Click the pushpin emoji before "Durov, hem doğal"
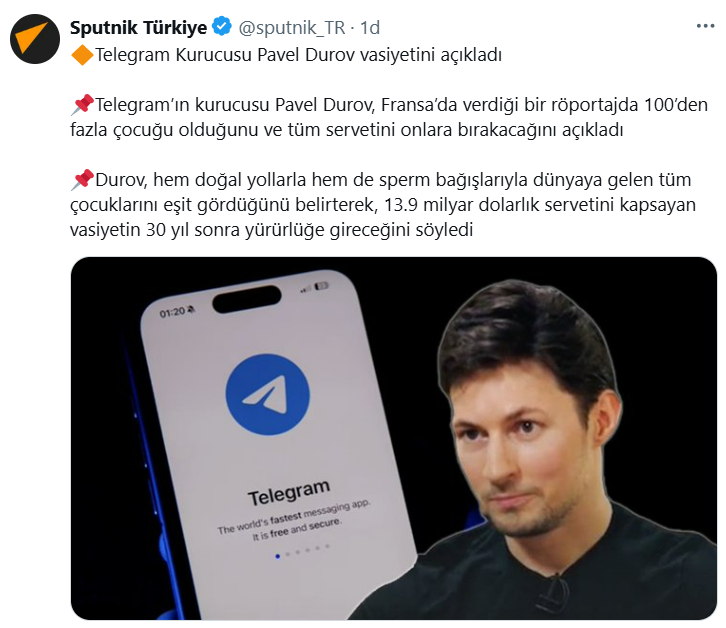This screenshot has width=726, height=628. coord(82,180)
